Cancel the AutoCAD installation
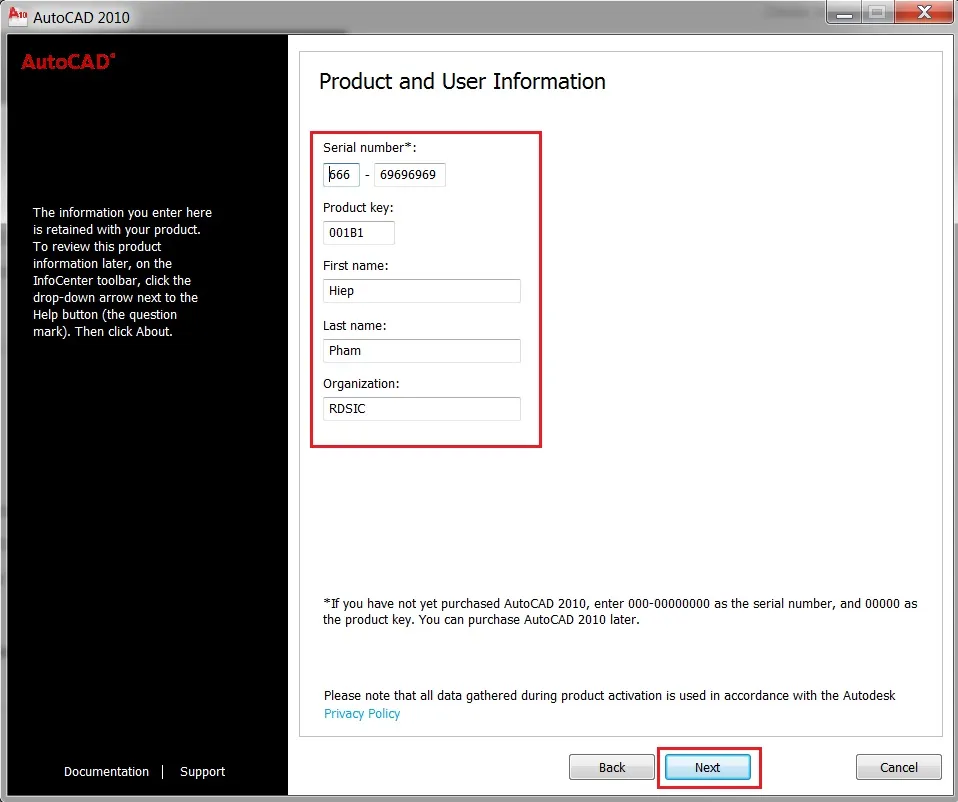The image size is (958, 802). 898,767
